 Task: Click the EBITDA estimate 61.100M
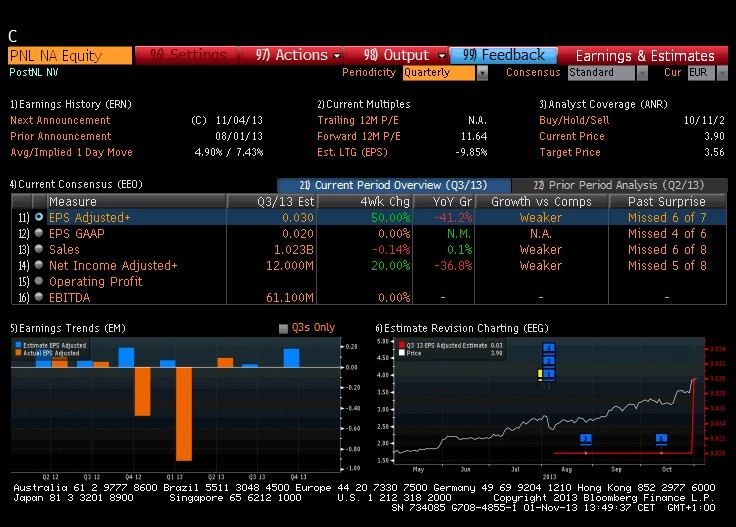(x=290, y=298)
